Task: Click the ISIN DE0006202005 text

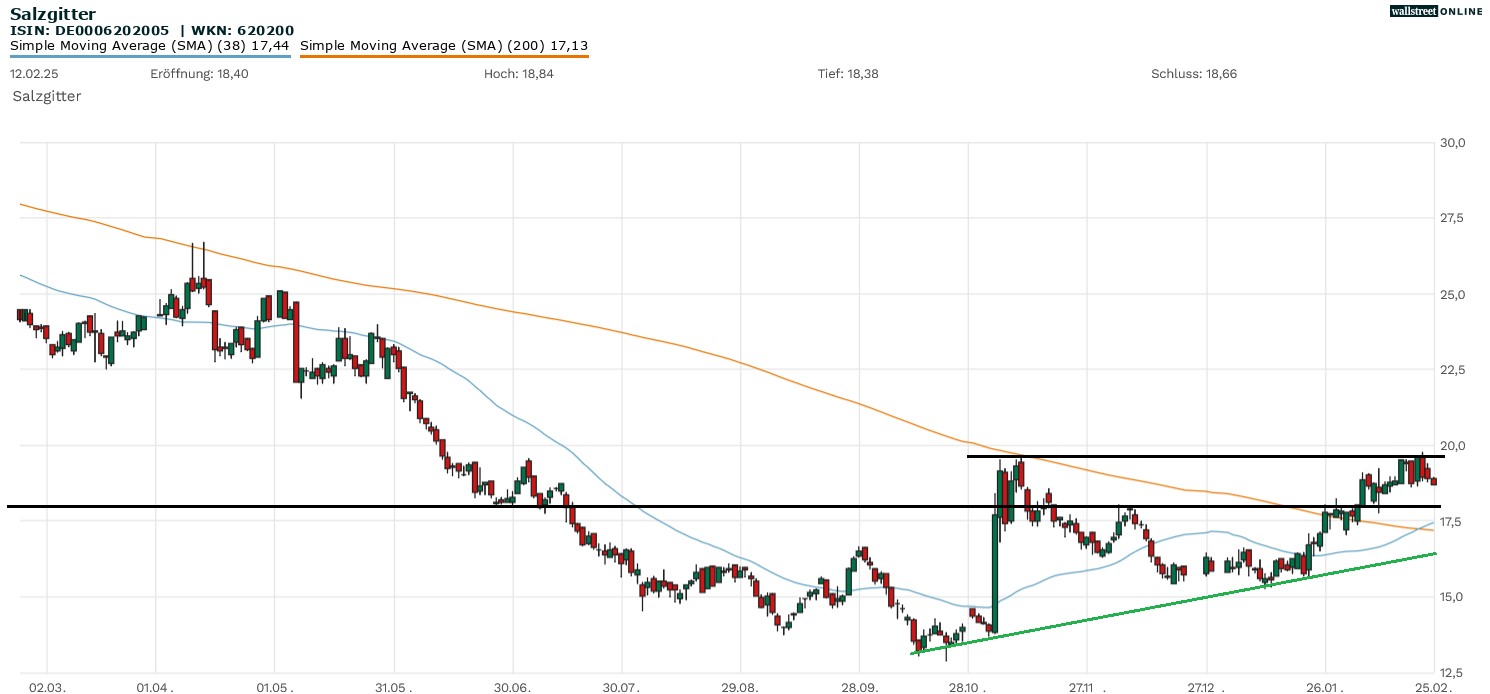Action: pyautogui.click(x=89, y=30)
